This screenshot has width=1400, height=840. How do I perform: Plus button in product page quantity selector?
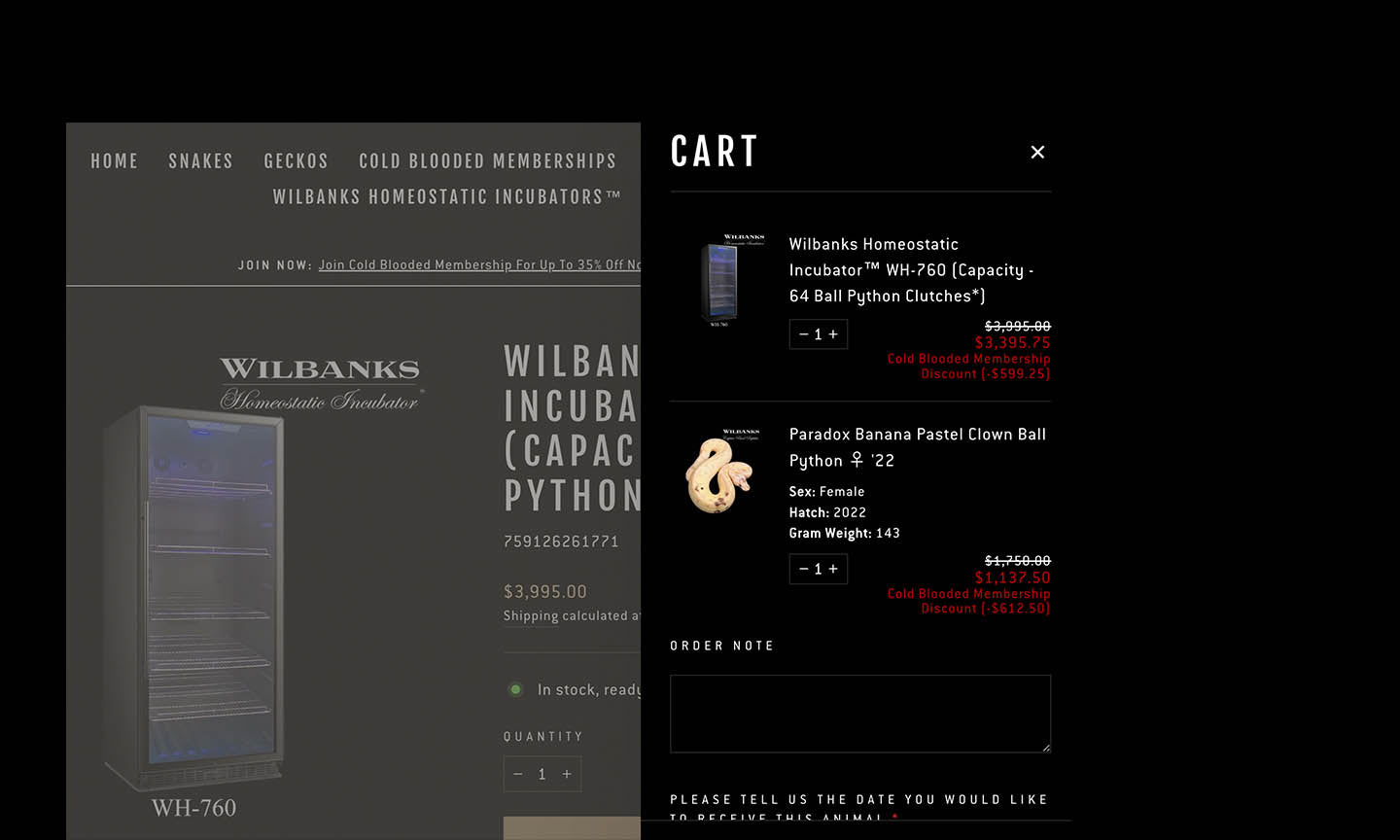567,774
